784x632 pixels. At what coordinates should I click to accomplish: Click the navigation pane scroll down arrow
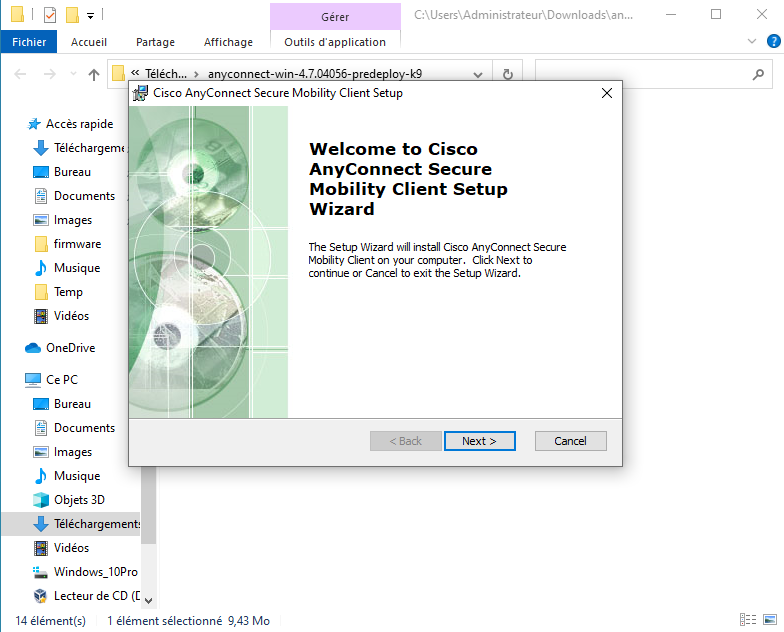(148, 600)
